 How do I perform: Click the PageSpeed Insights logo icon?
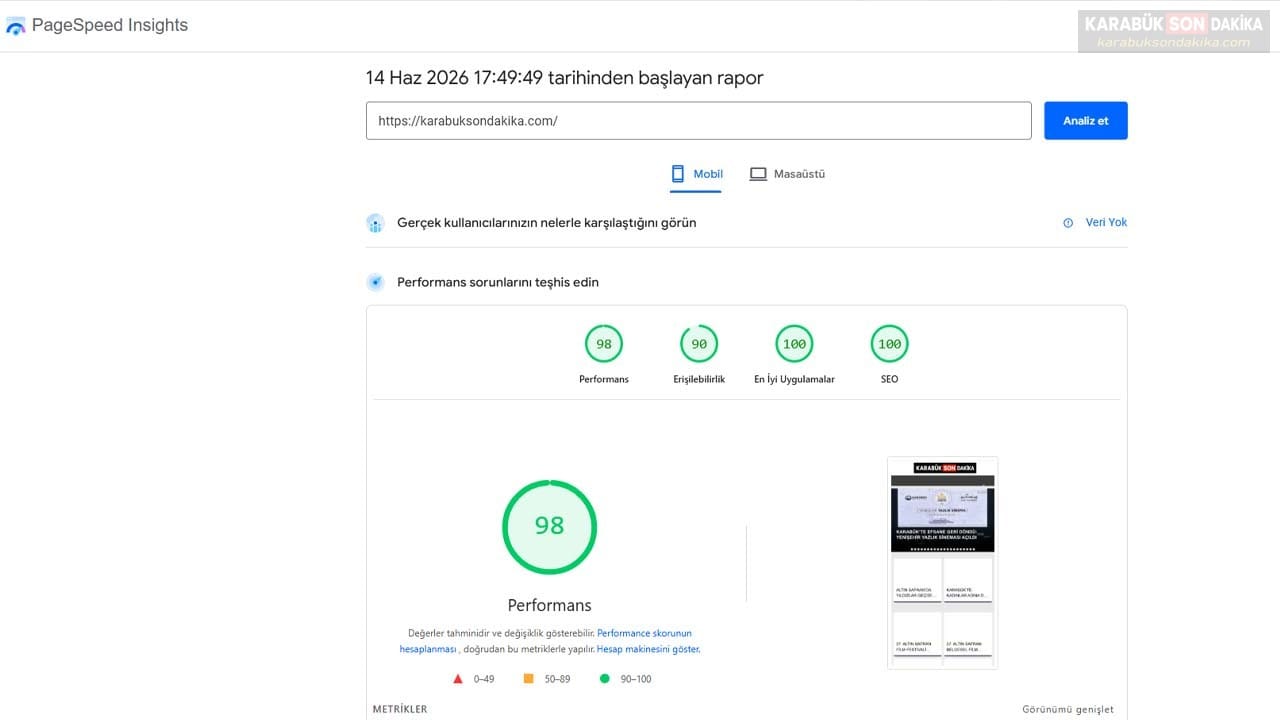coord(15,26)
